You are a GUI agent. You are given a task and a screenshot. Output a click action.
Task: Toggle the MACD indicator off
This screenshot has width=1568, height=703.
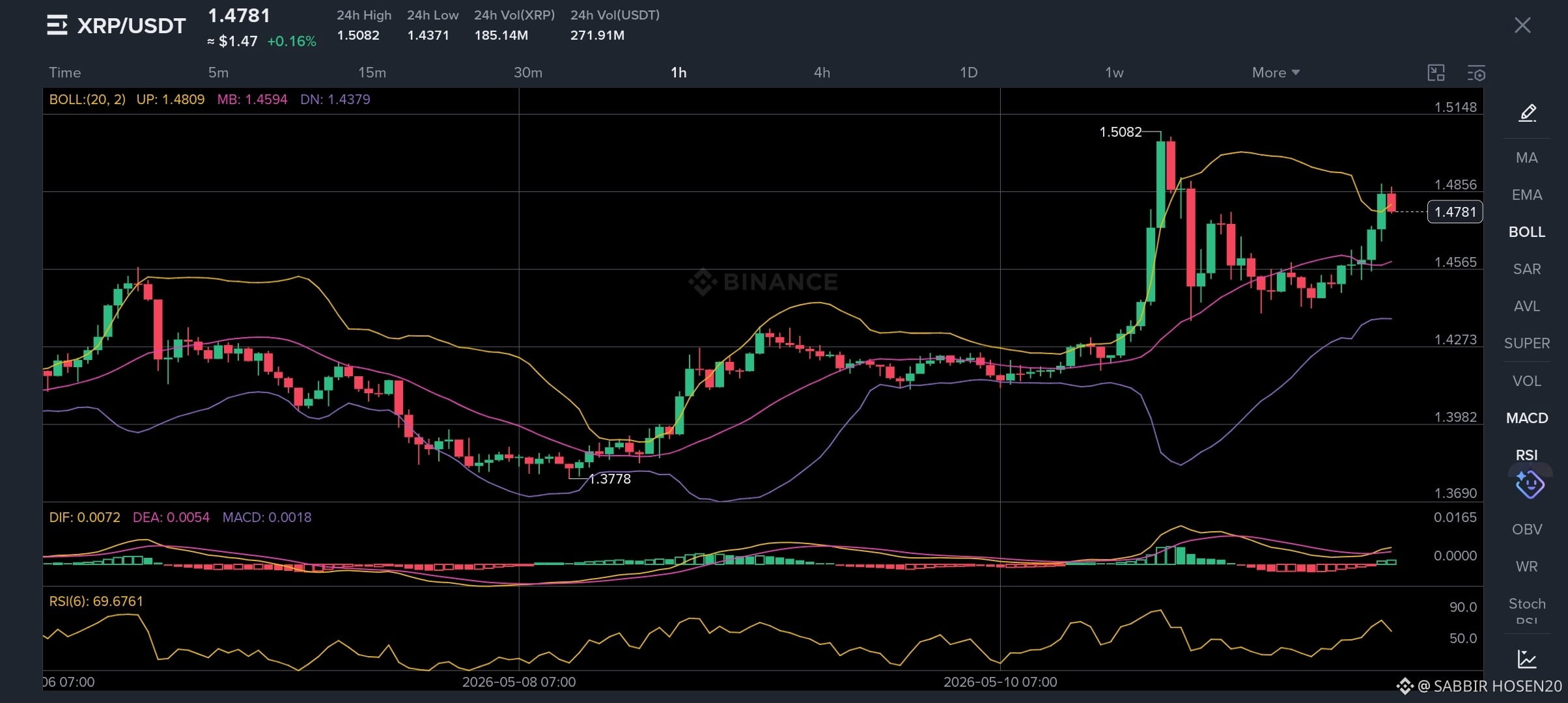(x=1526, y=418)
